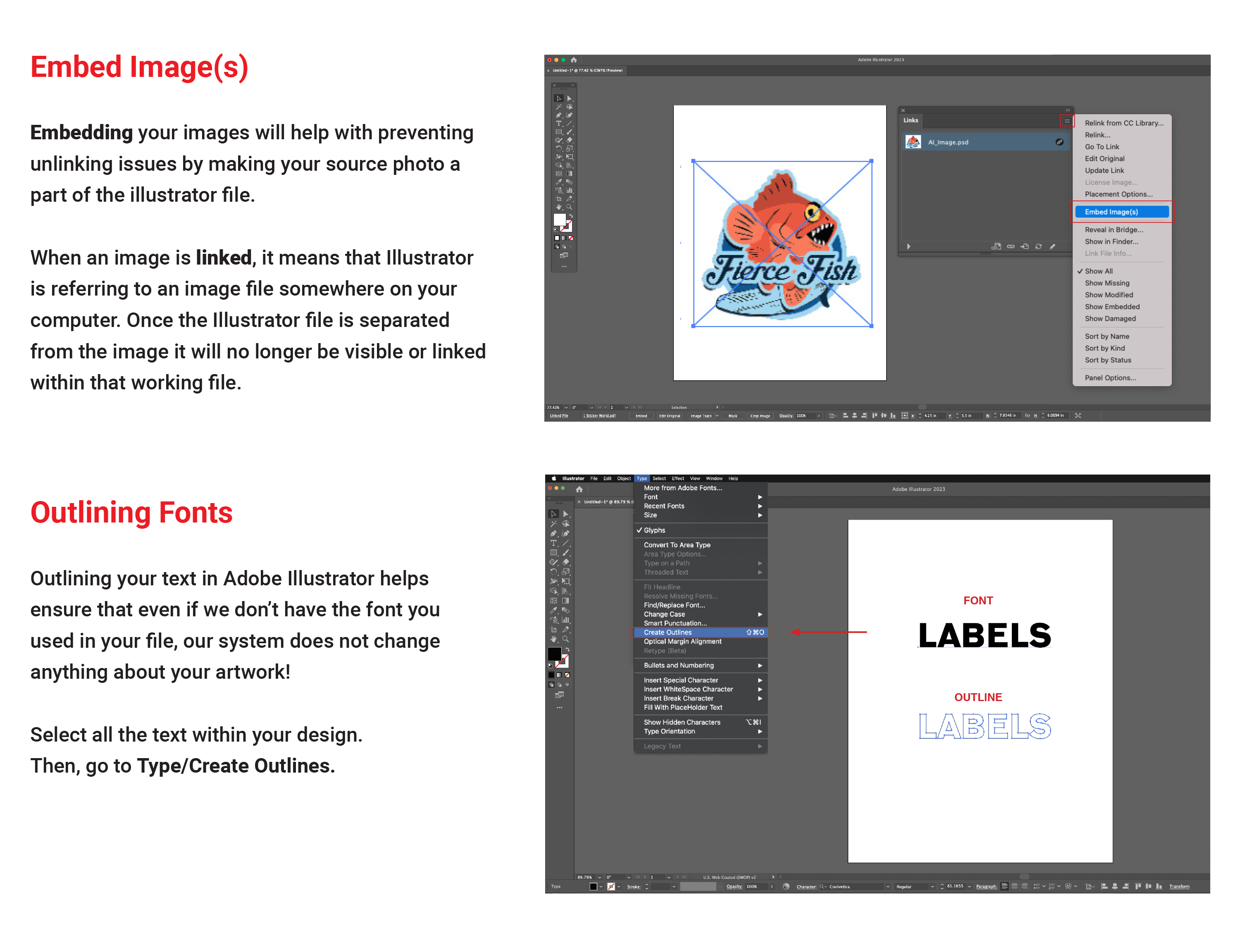Select Embed Image(s) from panel menu
Viewport: 1240px width, 952px height.
[x=1111, y=212]
